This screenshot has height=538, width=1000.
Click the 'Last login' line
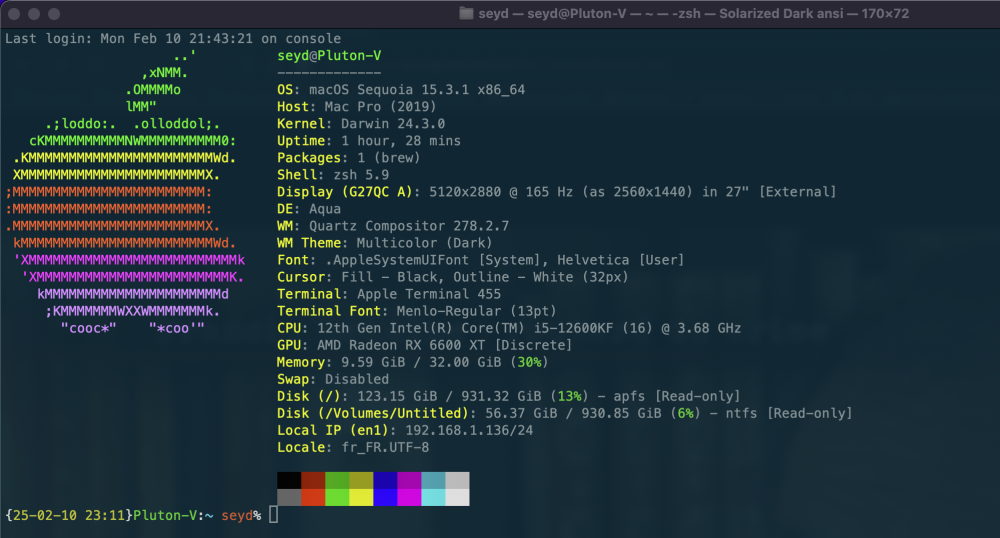(x=173, y=38)
